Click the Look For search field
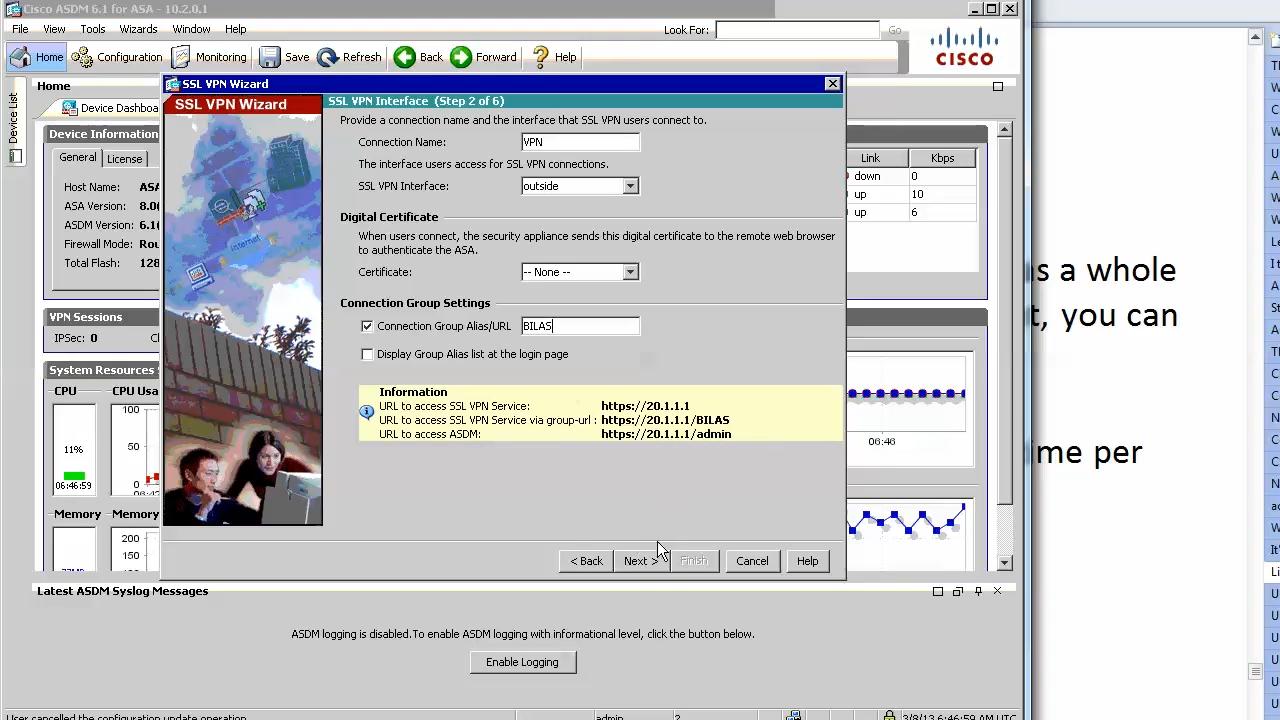The width and height of the screenshot is (1280, 720). pyautogui.click(x=797, y=30)
